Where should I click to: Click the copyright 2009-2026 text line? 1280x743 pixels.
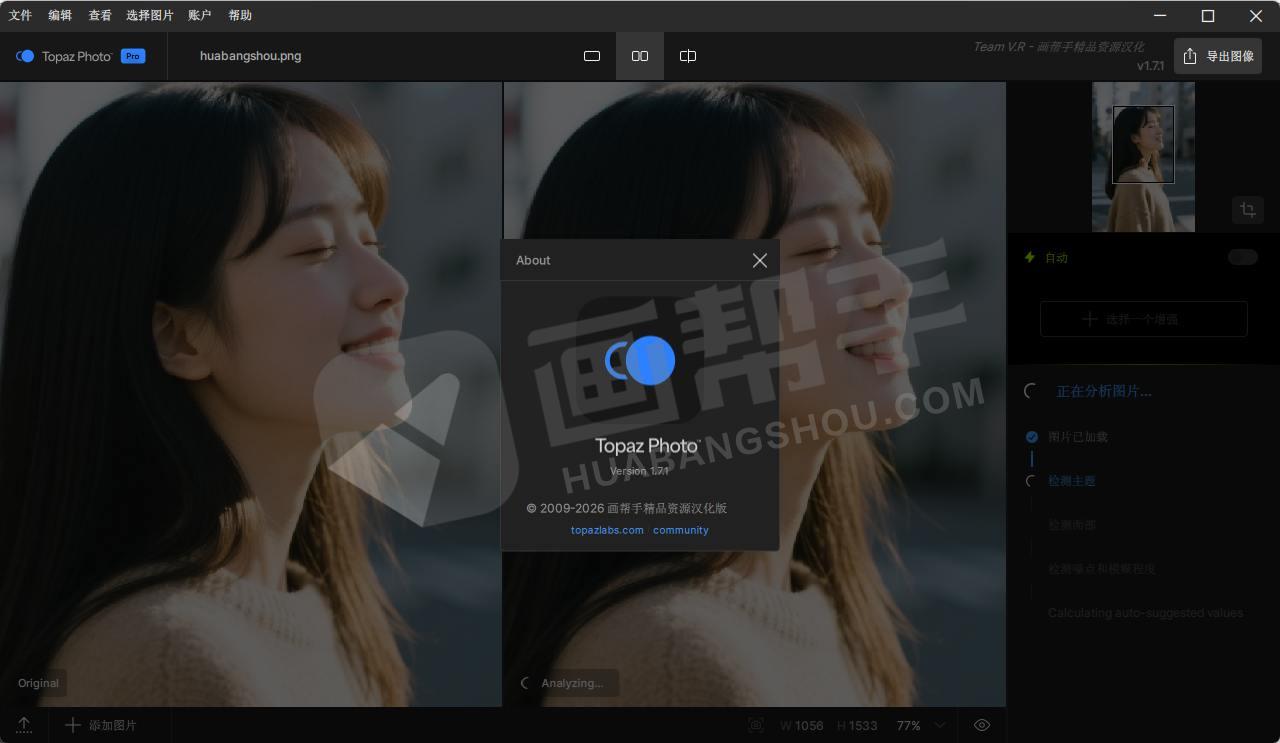627,508
